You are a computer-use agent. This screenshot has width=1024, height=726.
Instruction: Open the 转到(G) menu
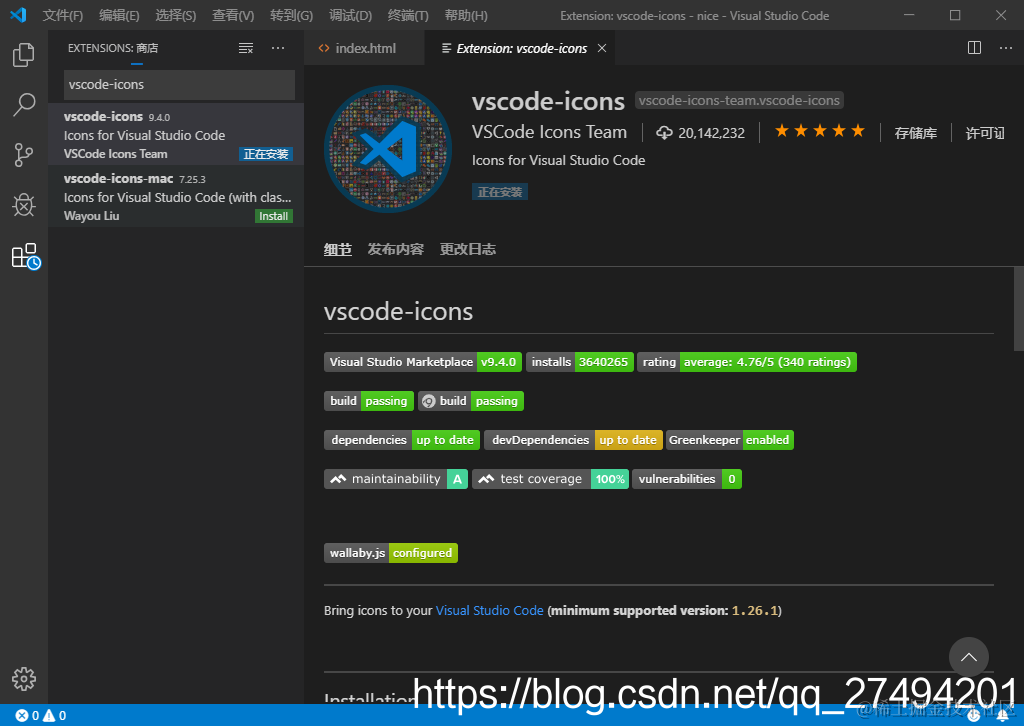291,15
